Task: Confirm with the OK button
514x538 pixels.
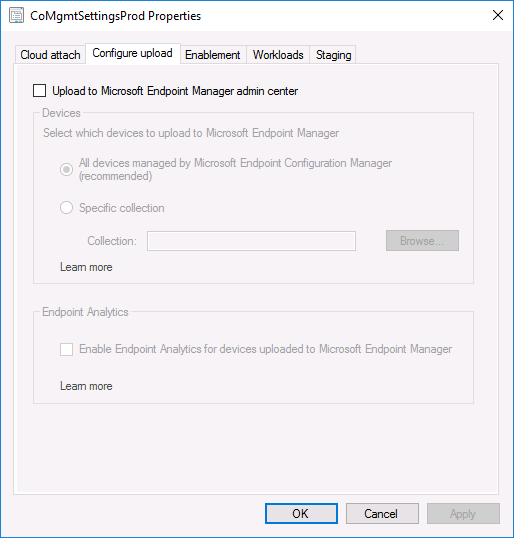Action: tap(301, 513)
